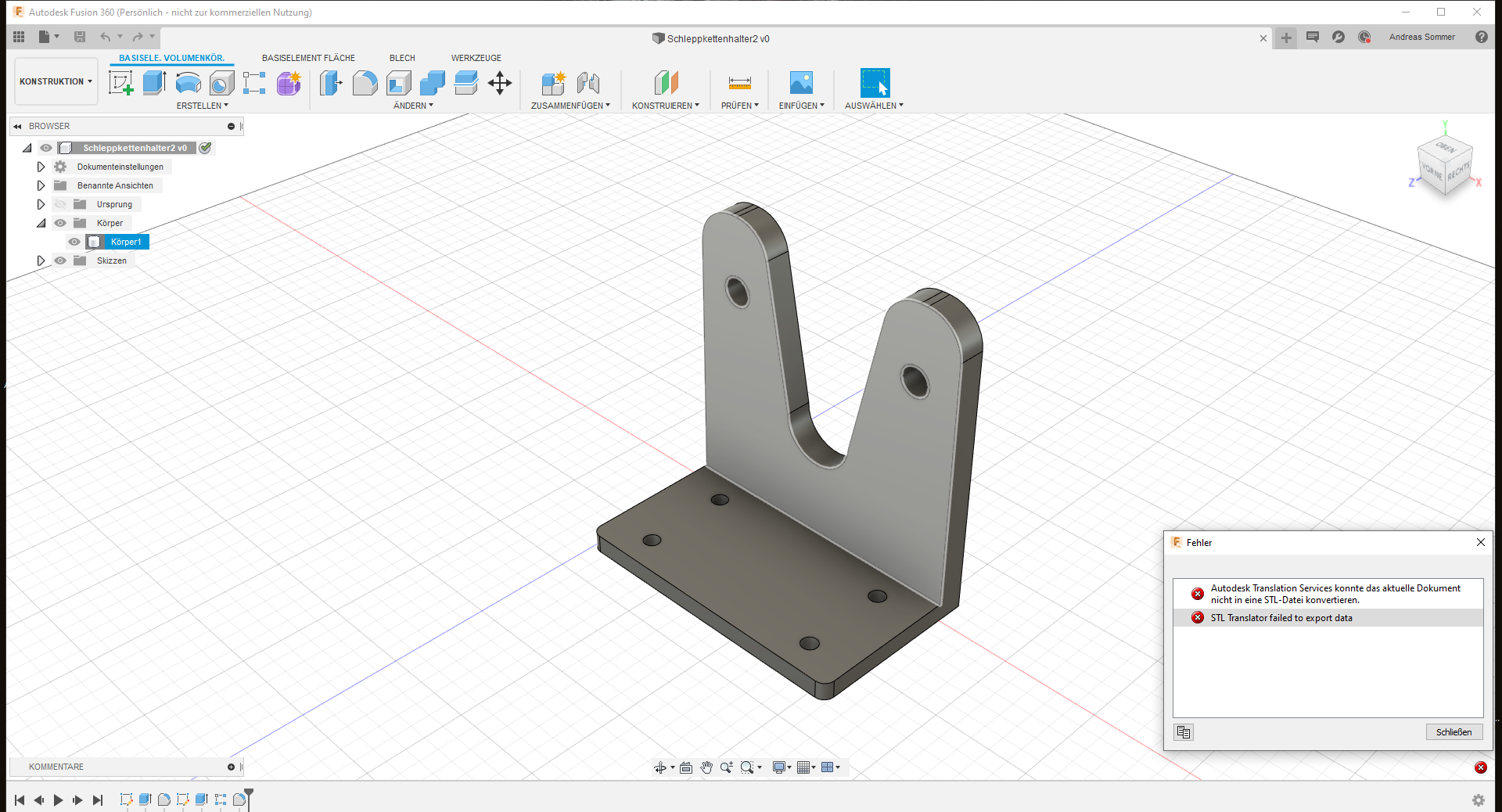Select the Press Pull tool
Viewport: 1502px width, 812px height.
tap(331, 82)
